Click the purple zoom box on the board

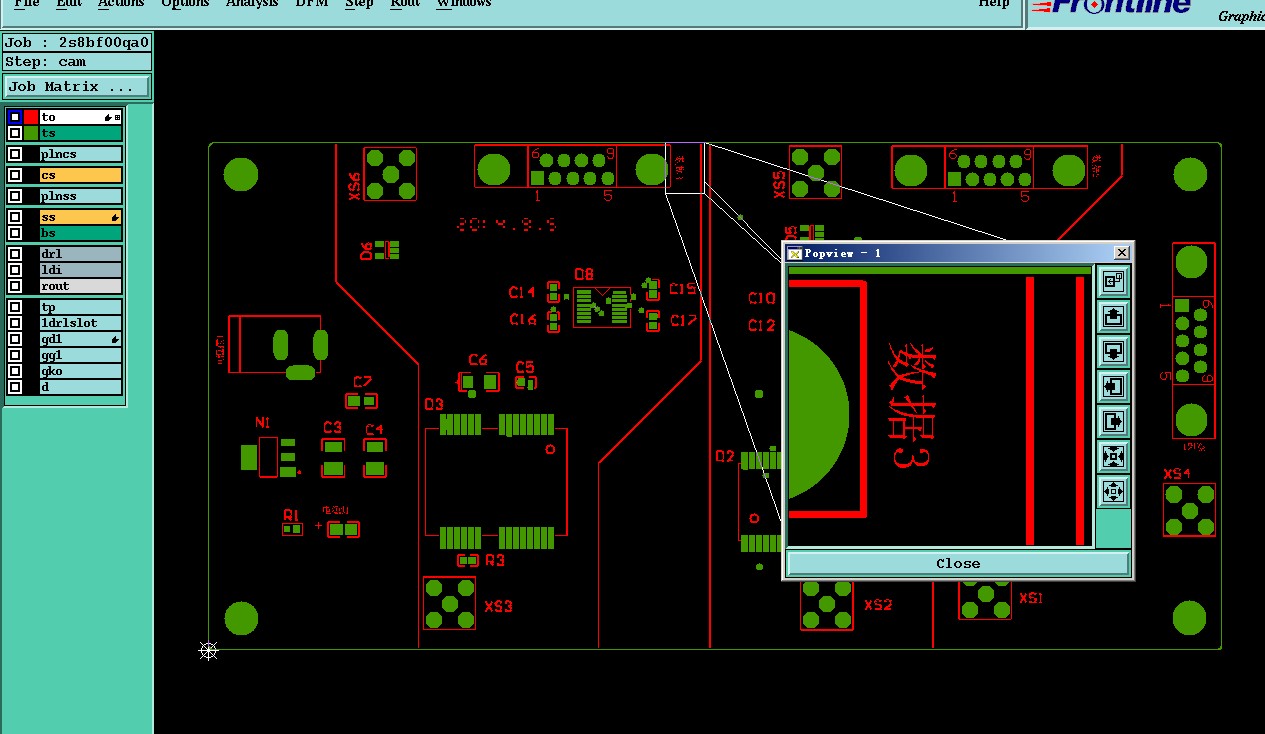tap(685, 168)
